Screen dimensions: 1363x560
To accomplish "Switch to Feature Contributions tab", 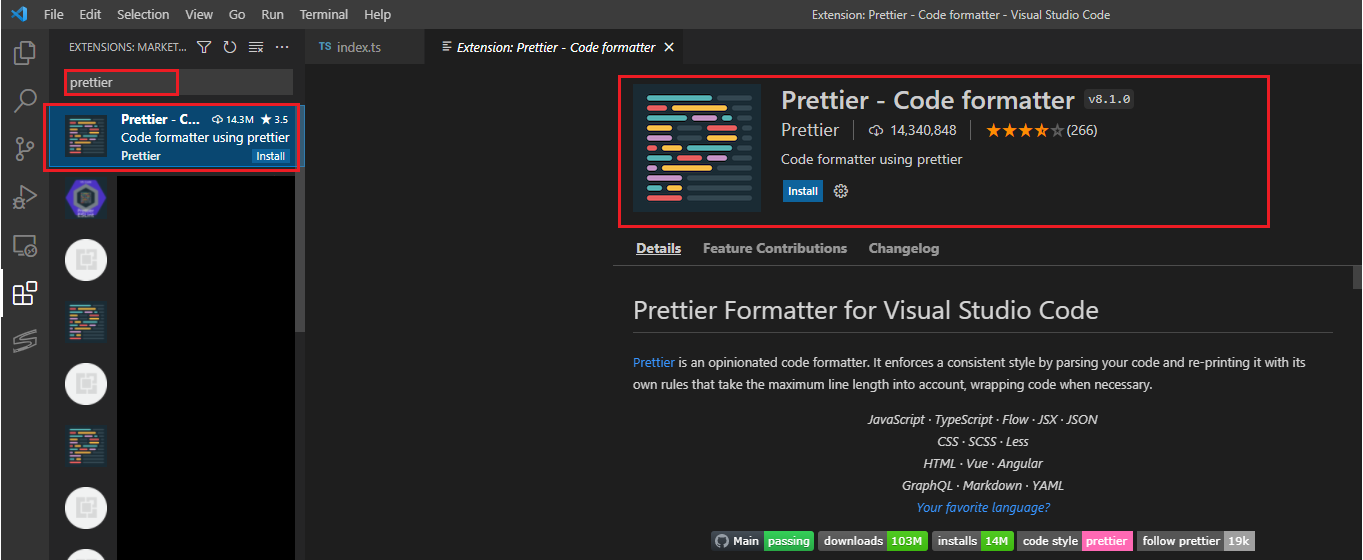I will click(775, 248).
